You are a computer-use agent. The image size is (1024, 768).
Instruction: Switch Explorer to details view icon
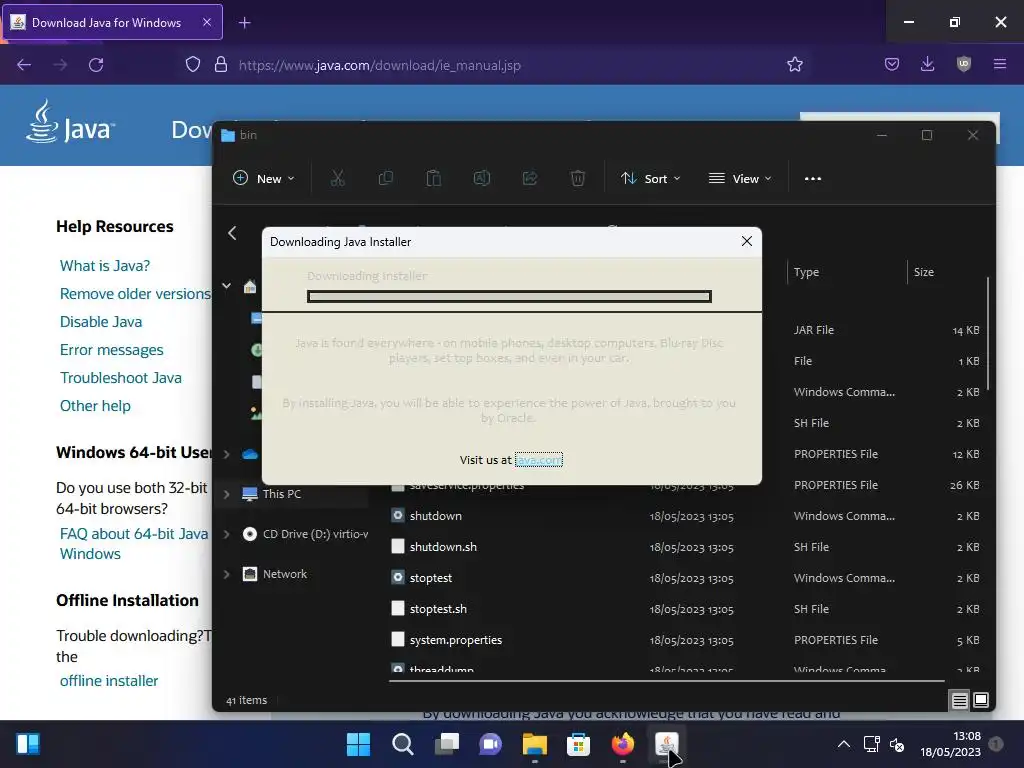[959, 701]
